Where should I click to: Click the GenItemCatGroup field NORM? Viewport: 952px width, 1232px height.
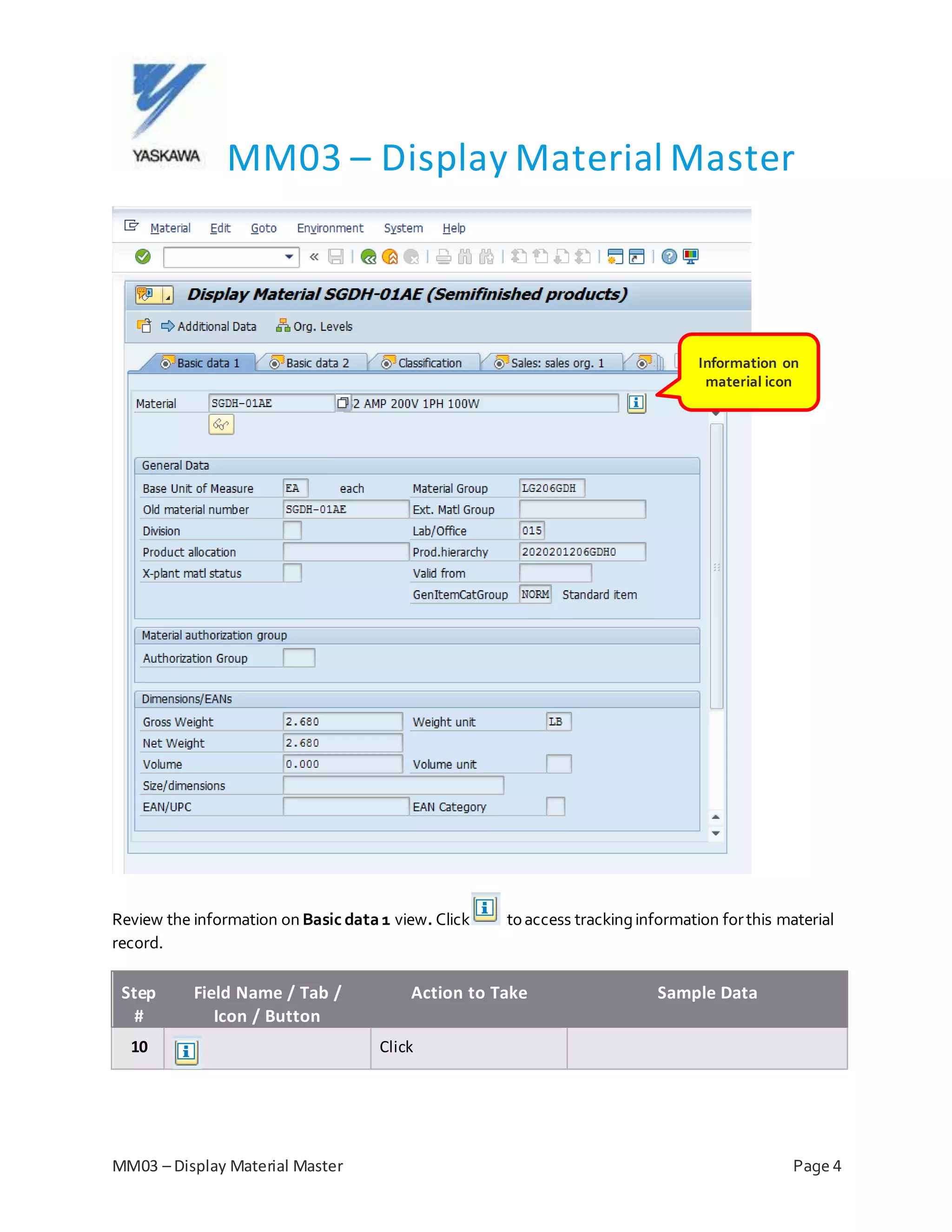pos(535,595)
